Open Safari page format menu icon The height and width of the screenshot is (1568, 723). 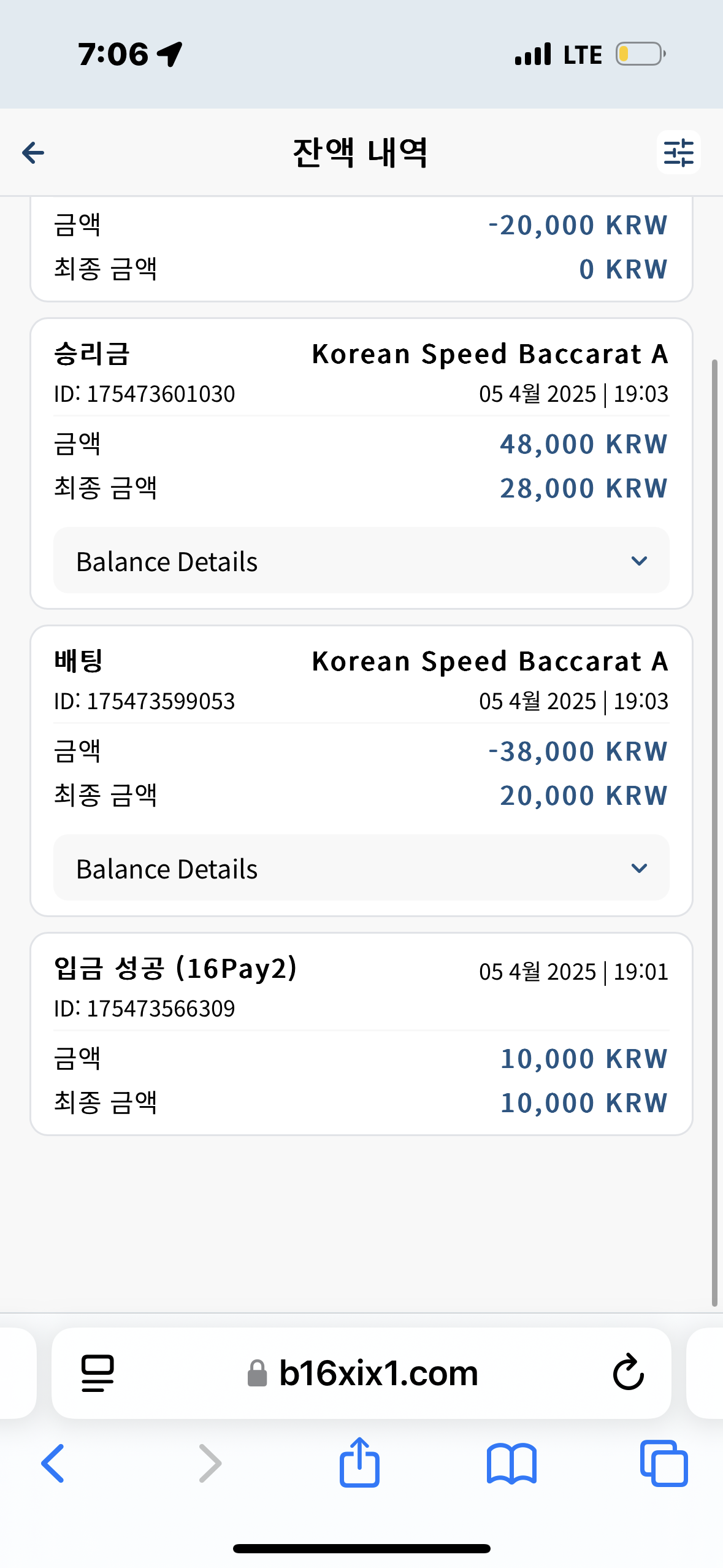click(98, 1372)
